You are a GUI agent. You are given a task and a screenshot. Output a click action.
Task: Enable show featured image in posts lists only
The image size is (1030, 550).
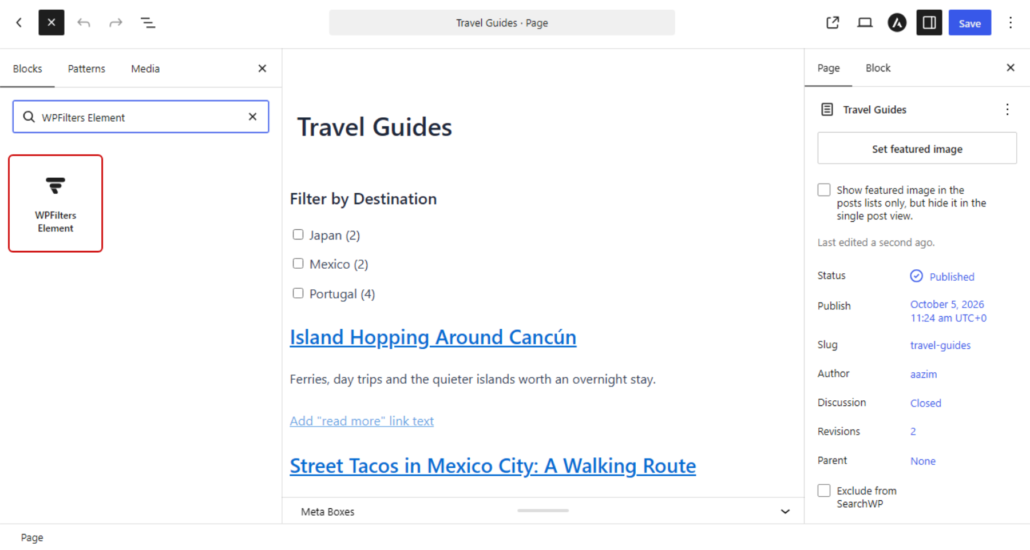(x=824, y=190)
